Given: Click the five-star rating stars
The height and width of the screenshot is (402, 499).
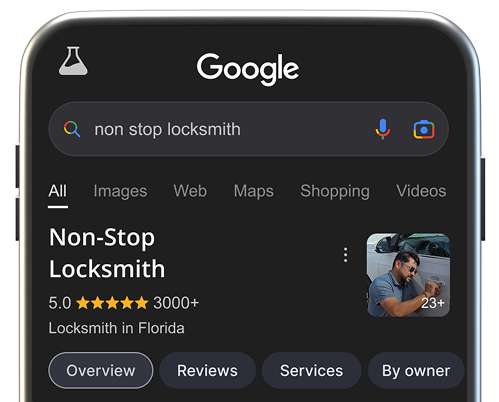Looking at the screenshot, I should (112, 303).
